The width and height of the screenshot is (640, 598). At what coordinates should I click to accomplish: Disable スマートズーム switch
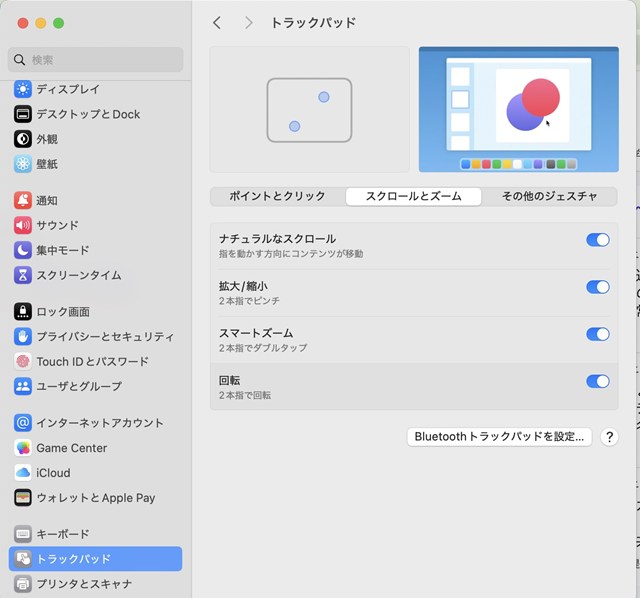(598, 334)
